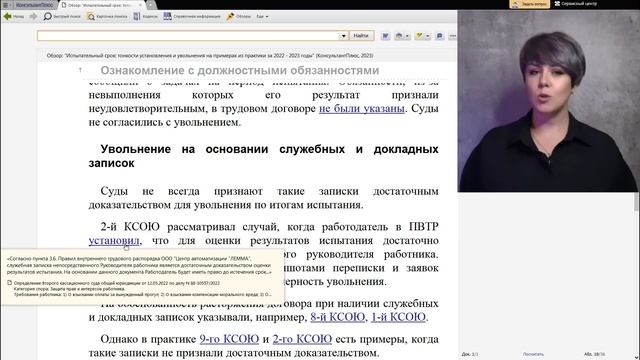Open Быстрый поиск quick search

tap(62, 16)
